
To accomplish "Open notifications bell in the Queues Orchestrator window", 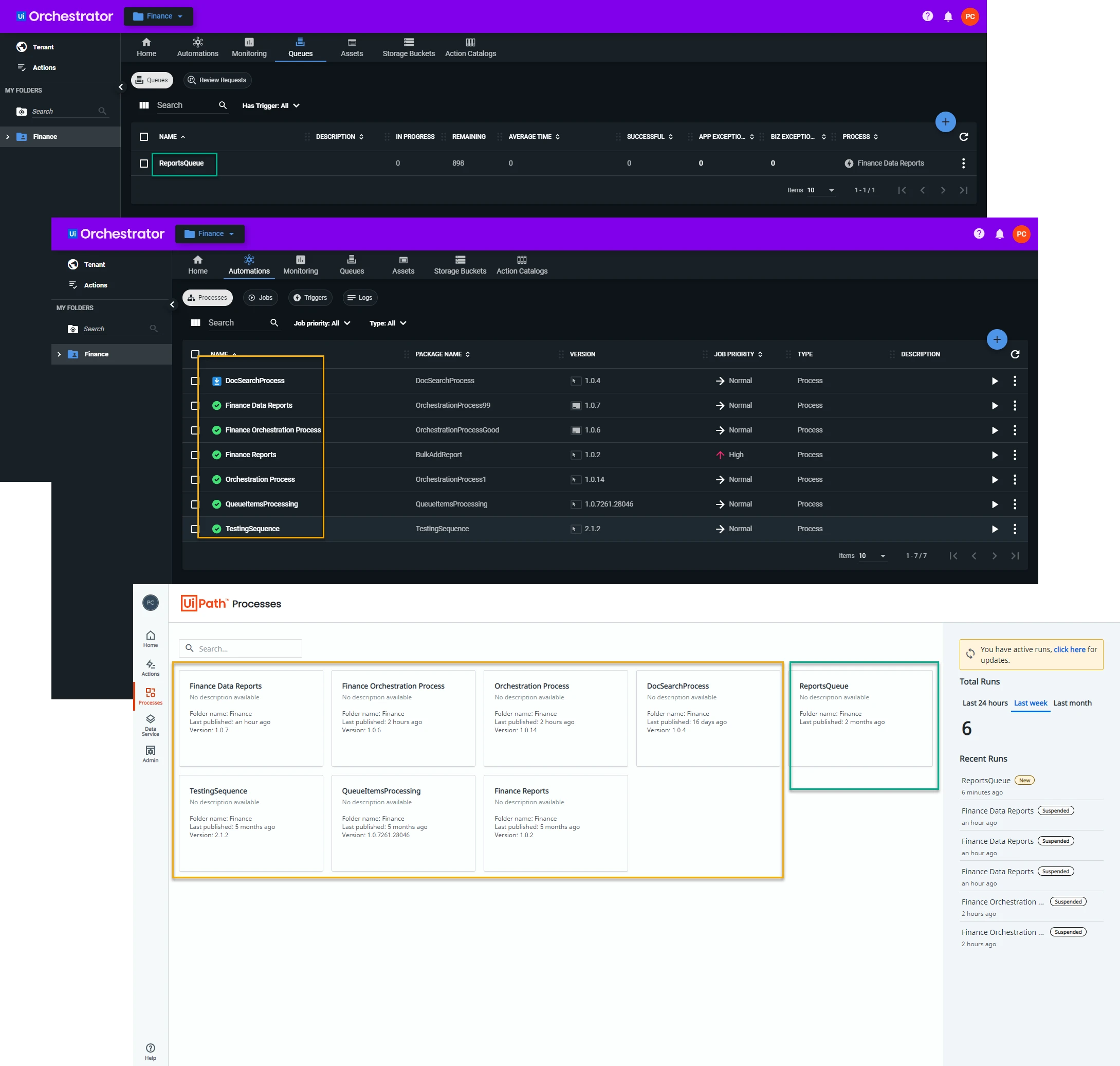I will (x=948, y=16).
